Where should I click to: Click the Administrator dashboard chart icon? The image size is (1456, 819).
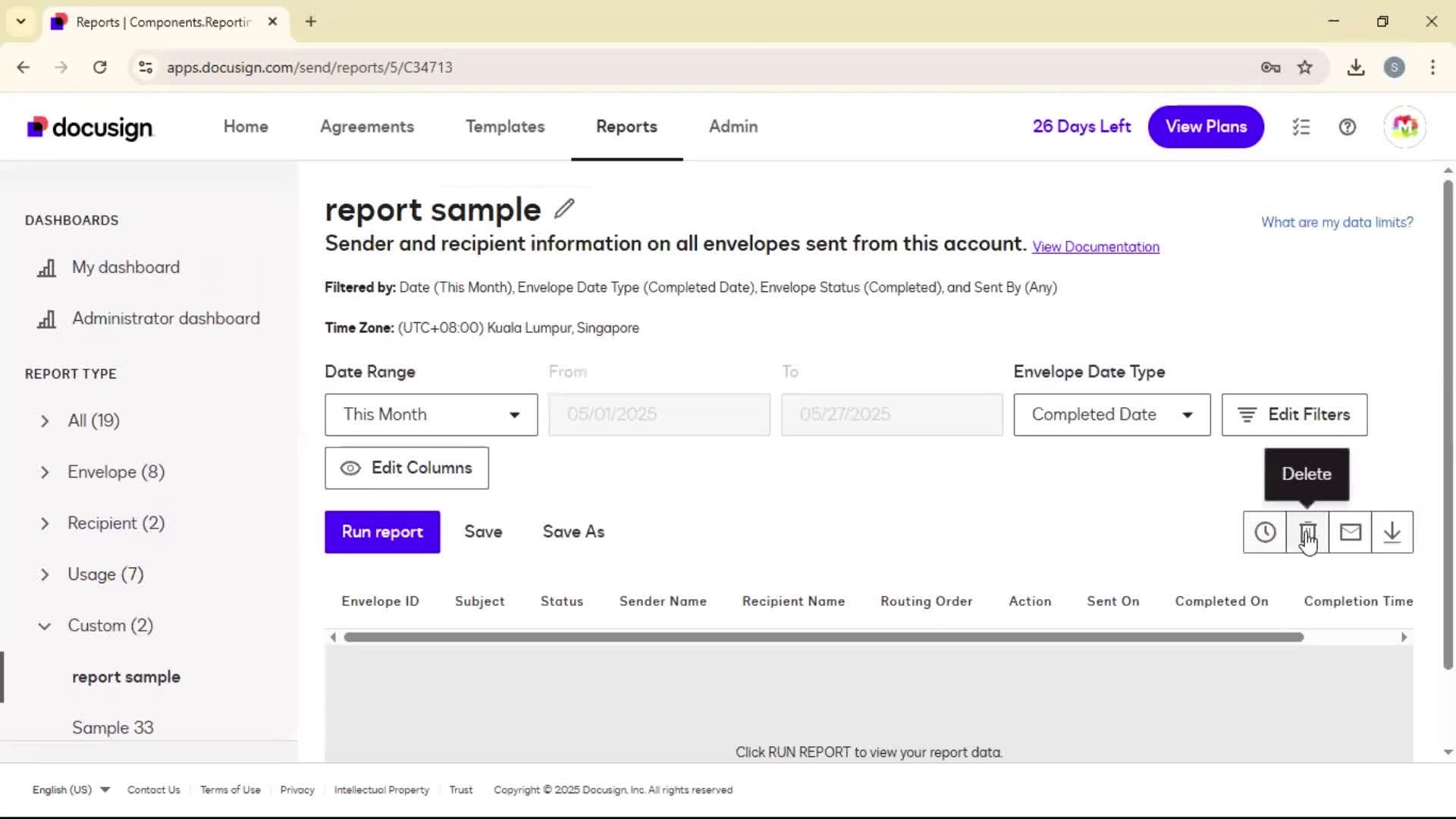tap(47, 319)
